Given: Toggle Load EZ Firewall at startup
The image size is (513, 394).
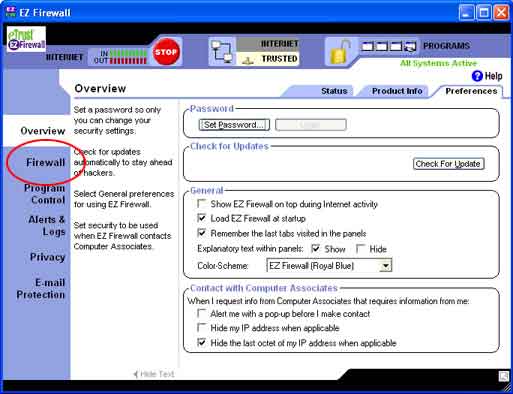Looking at the screenshot, I should (x=201, y=218).
